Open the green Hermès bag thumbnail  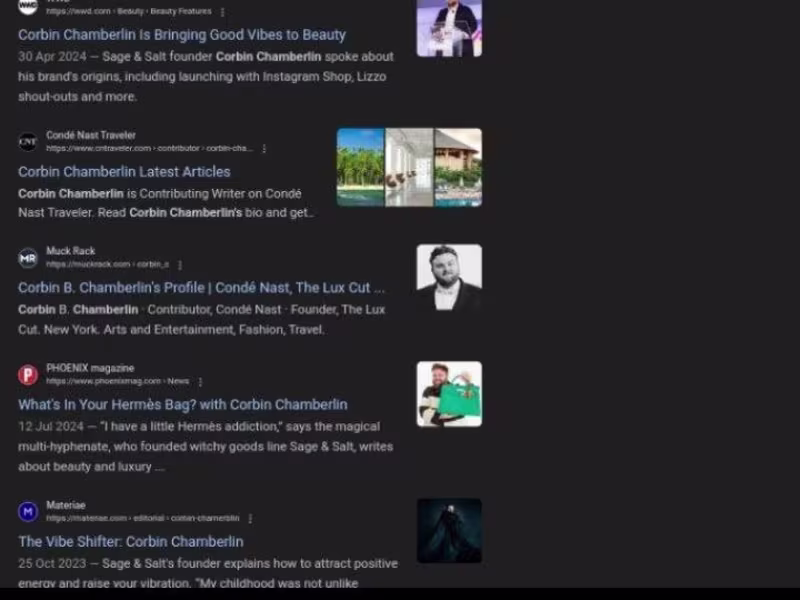[x=449, y=394]
